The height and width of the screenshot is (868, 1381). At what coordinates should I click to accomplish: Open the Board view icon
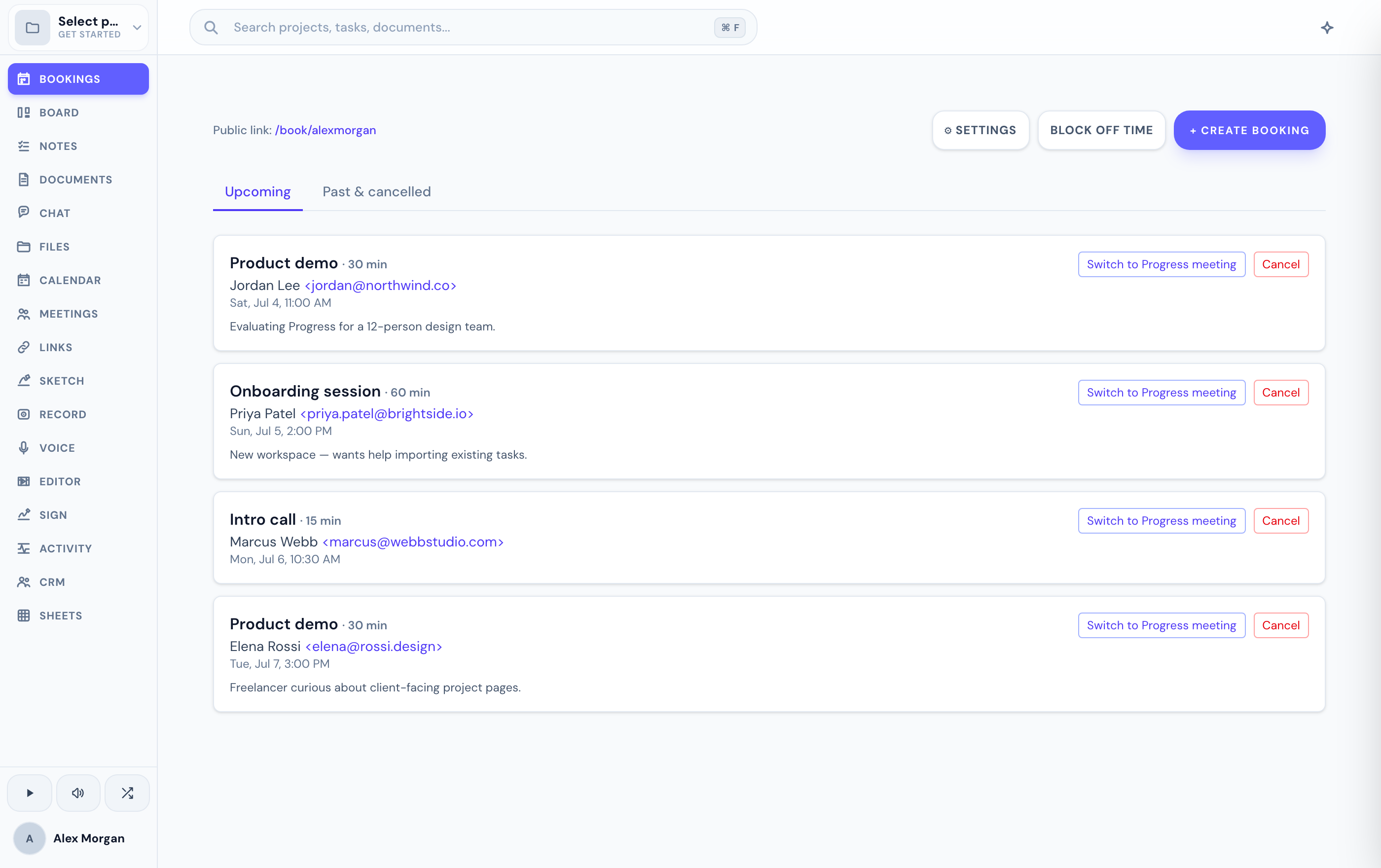pos(24,112)
